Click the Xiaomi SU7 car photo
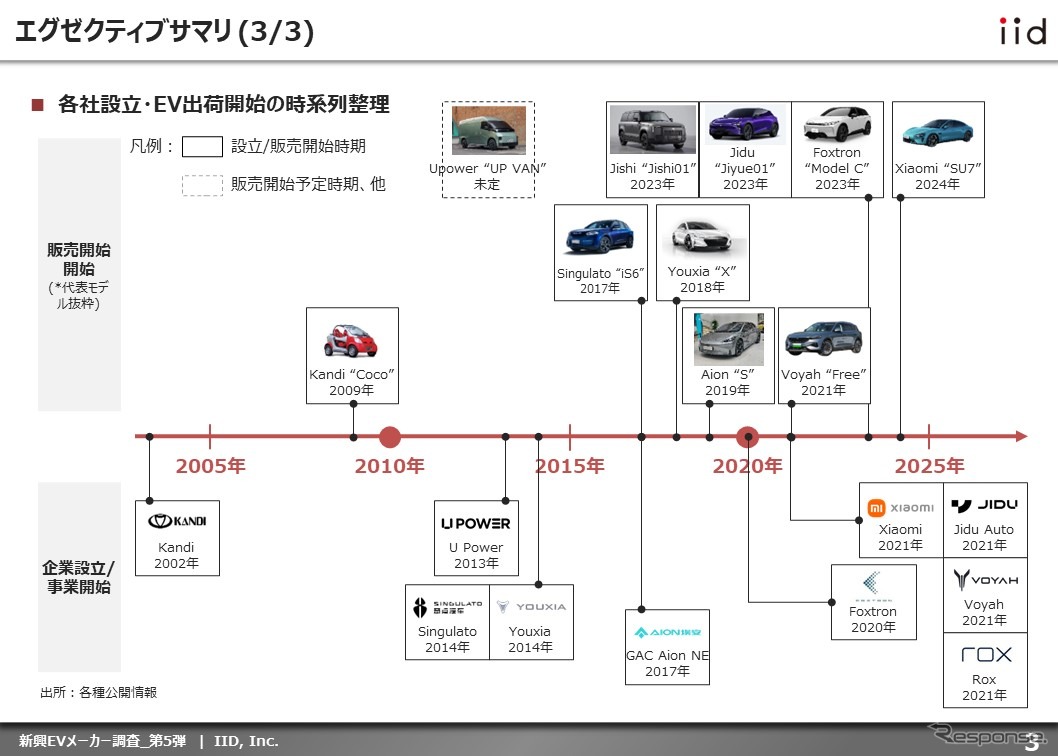The height and width of the screenshot is (756, 1058). point(937,131)
